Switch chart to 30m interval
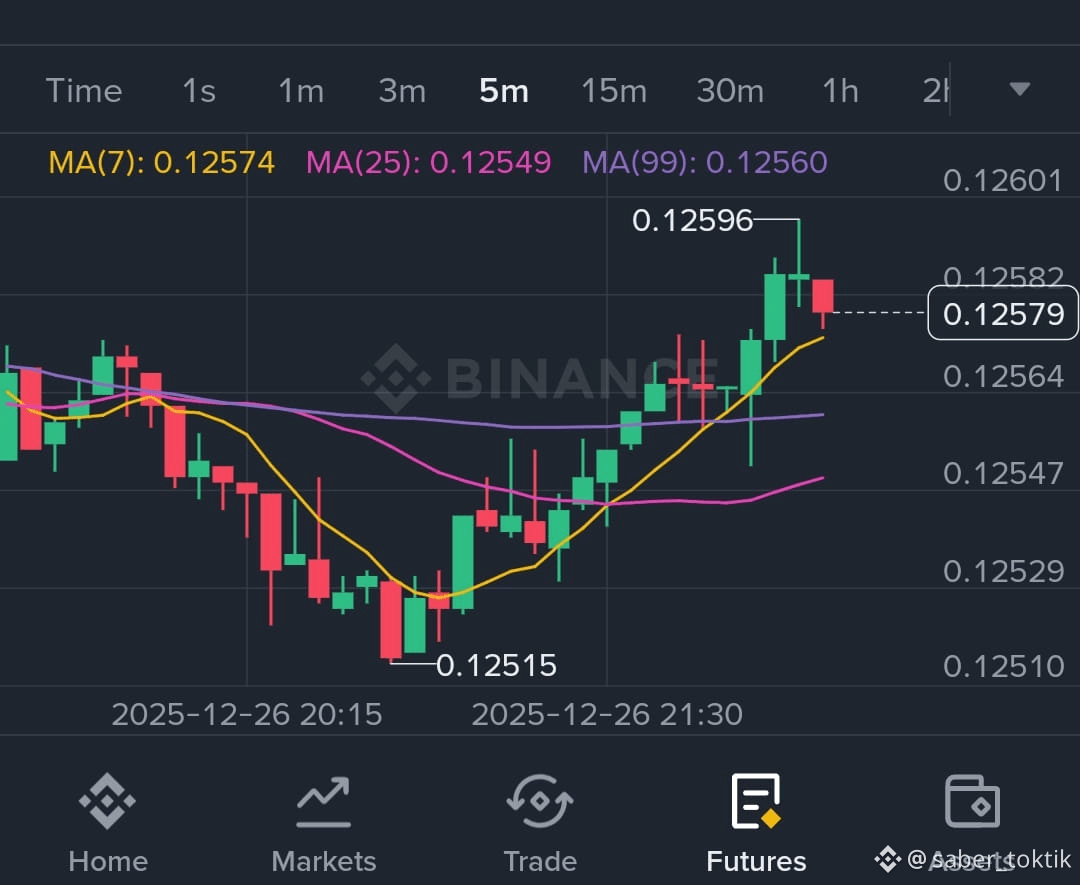1080x885 pixels. pyautogui.click(x=730, y=91)
